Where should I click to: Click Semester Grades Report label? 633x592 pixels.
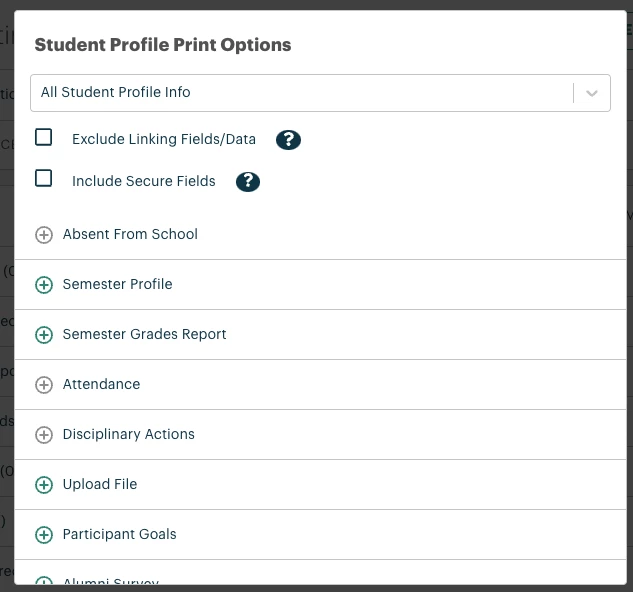[x=145, y=334]
